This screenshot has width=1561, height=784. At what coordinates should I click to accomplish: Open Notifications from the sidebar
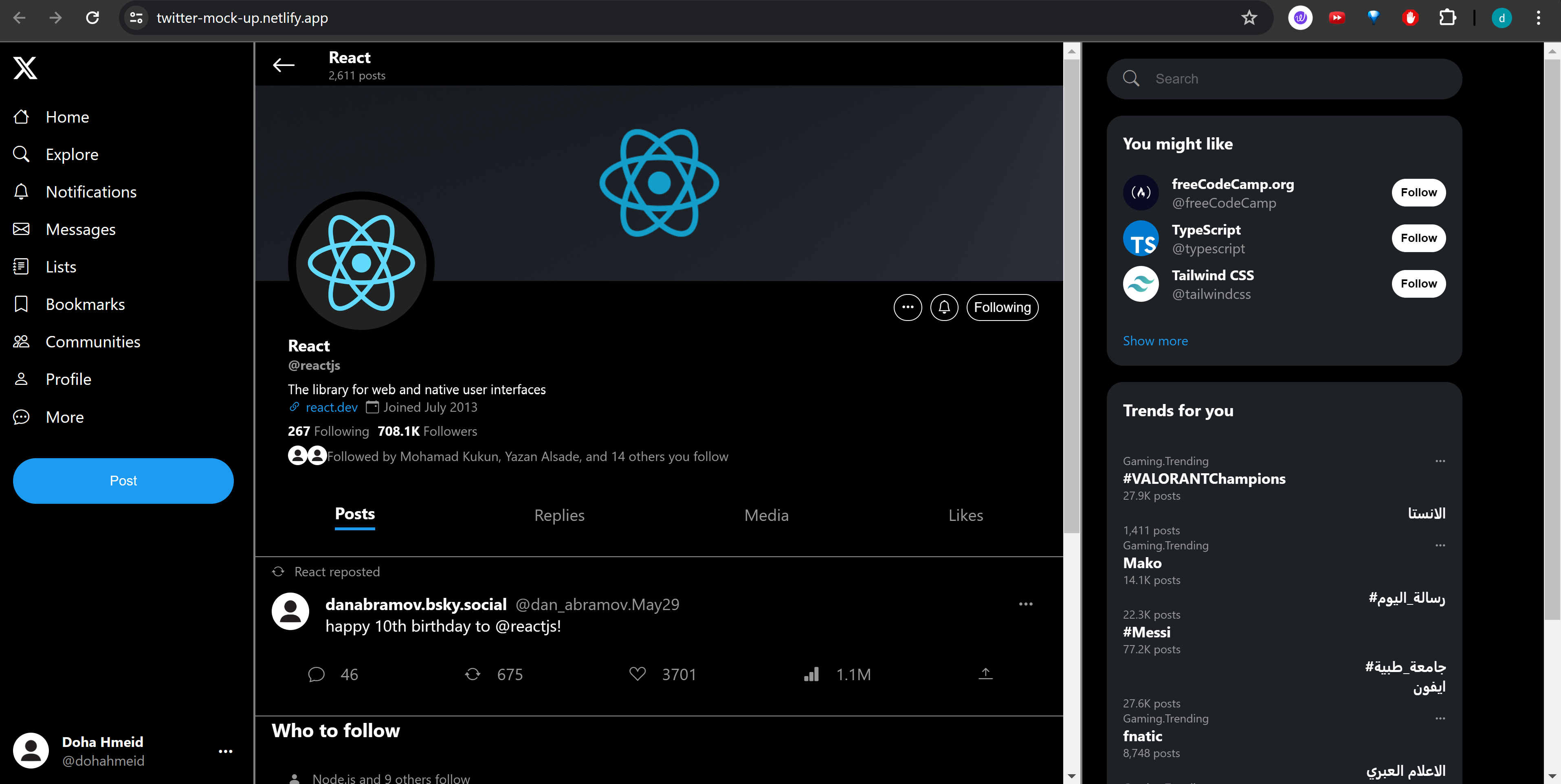tap(91, 191)
